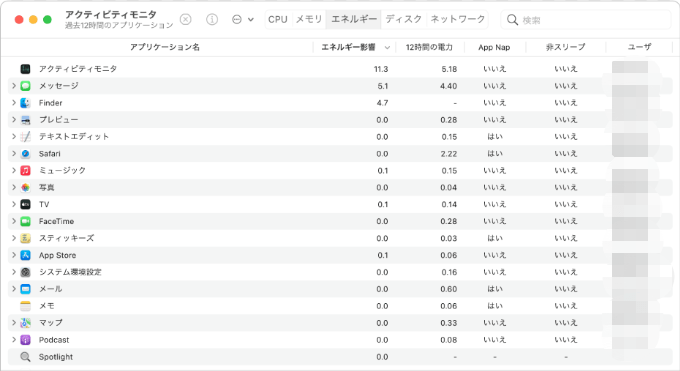Click the Spotlight row icon
The image size is (680, 371).
coord(26,357)
